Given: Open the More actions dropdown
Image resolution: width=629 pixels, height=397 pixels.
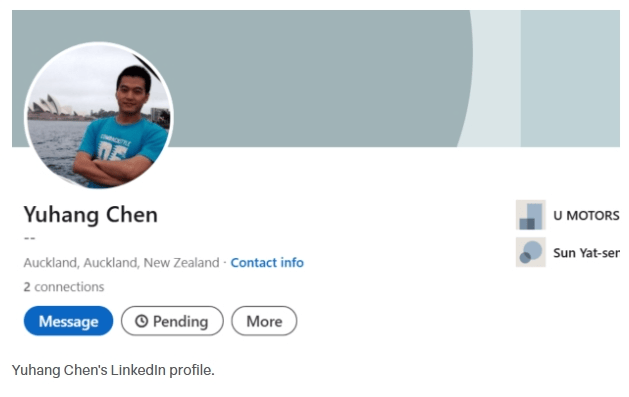Looking at the screenshot, I should click(264, 321).
